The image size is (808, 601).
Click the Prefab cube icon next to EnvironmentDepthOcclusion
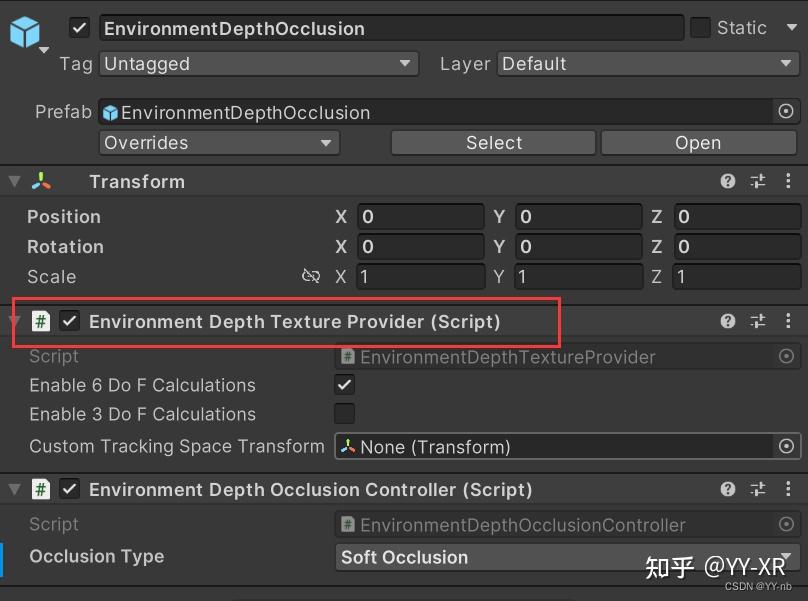coord(110,112)
